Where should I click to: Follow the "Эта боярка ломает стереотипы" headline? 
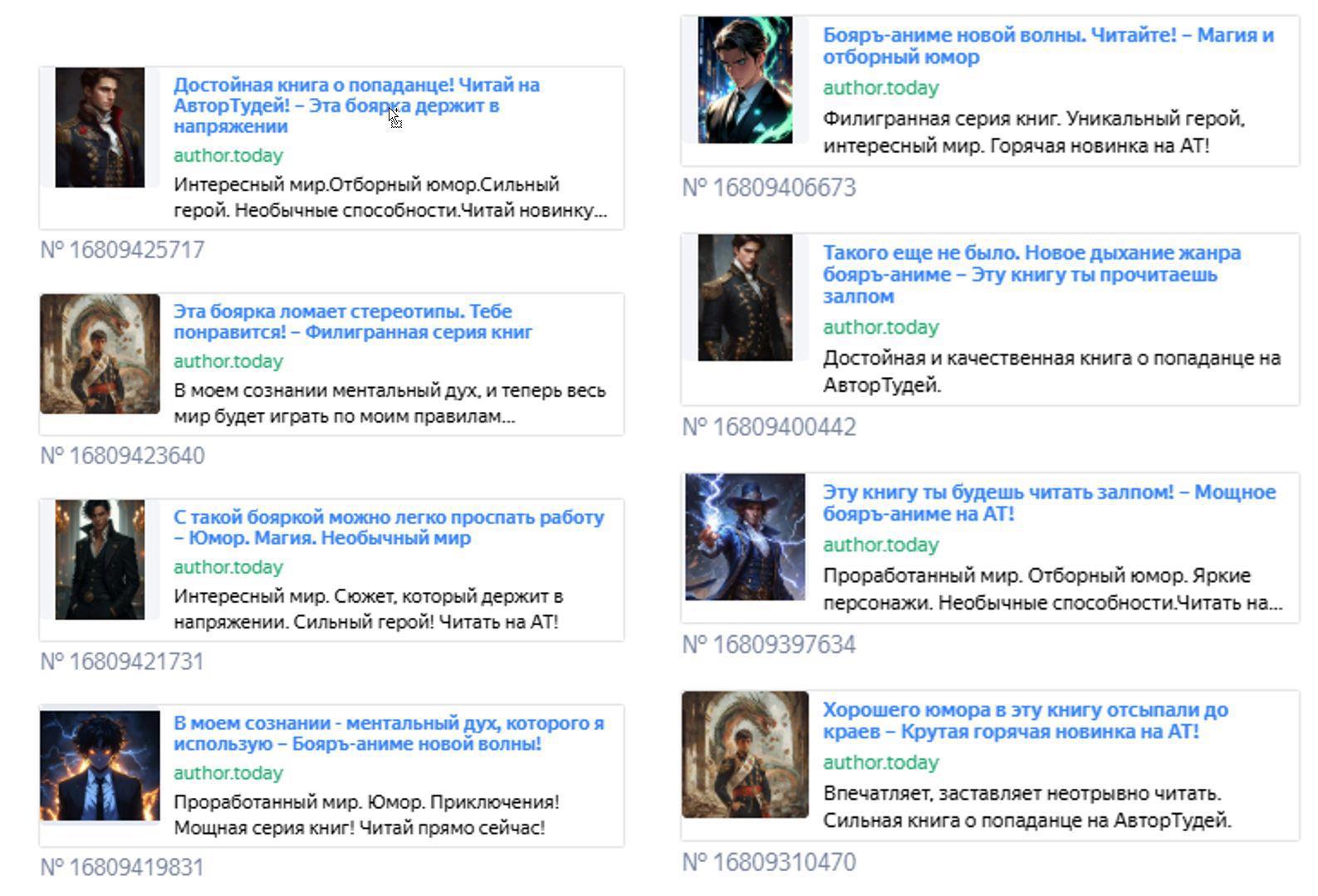point(353,321)
